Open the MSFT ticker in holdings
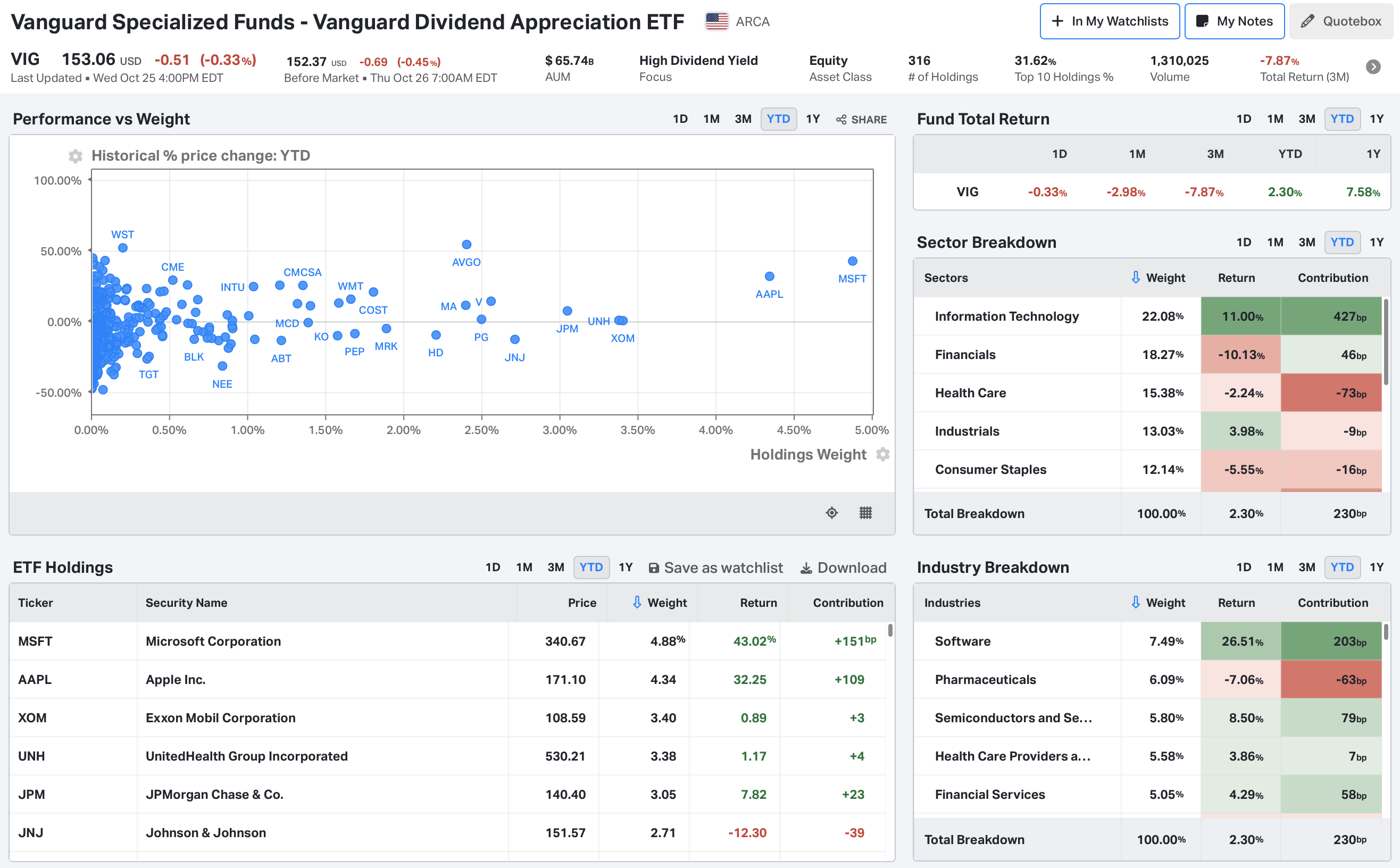The image size is (1400, 868). (x=35, y=641)
